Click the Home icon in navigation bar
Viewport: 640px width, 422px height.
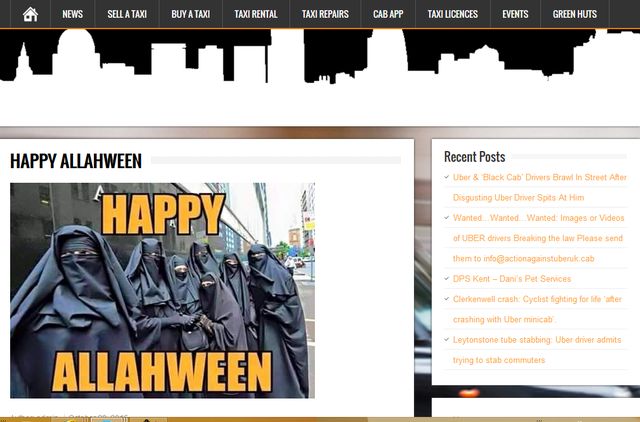[30, 14]
